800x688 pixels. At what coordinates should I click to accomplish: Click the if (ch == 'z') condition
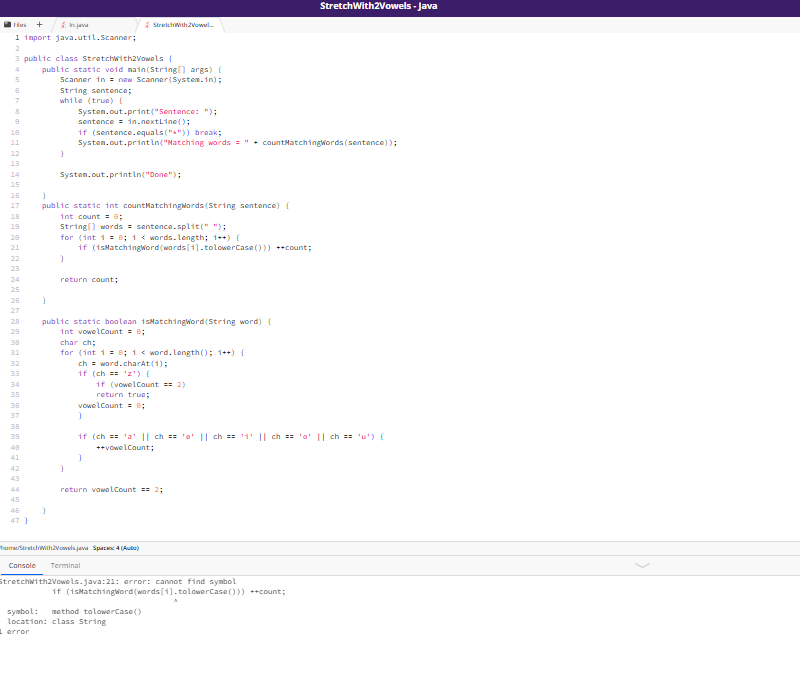[x=114, y=374]
